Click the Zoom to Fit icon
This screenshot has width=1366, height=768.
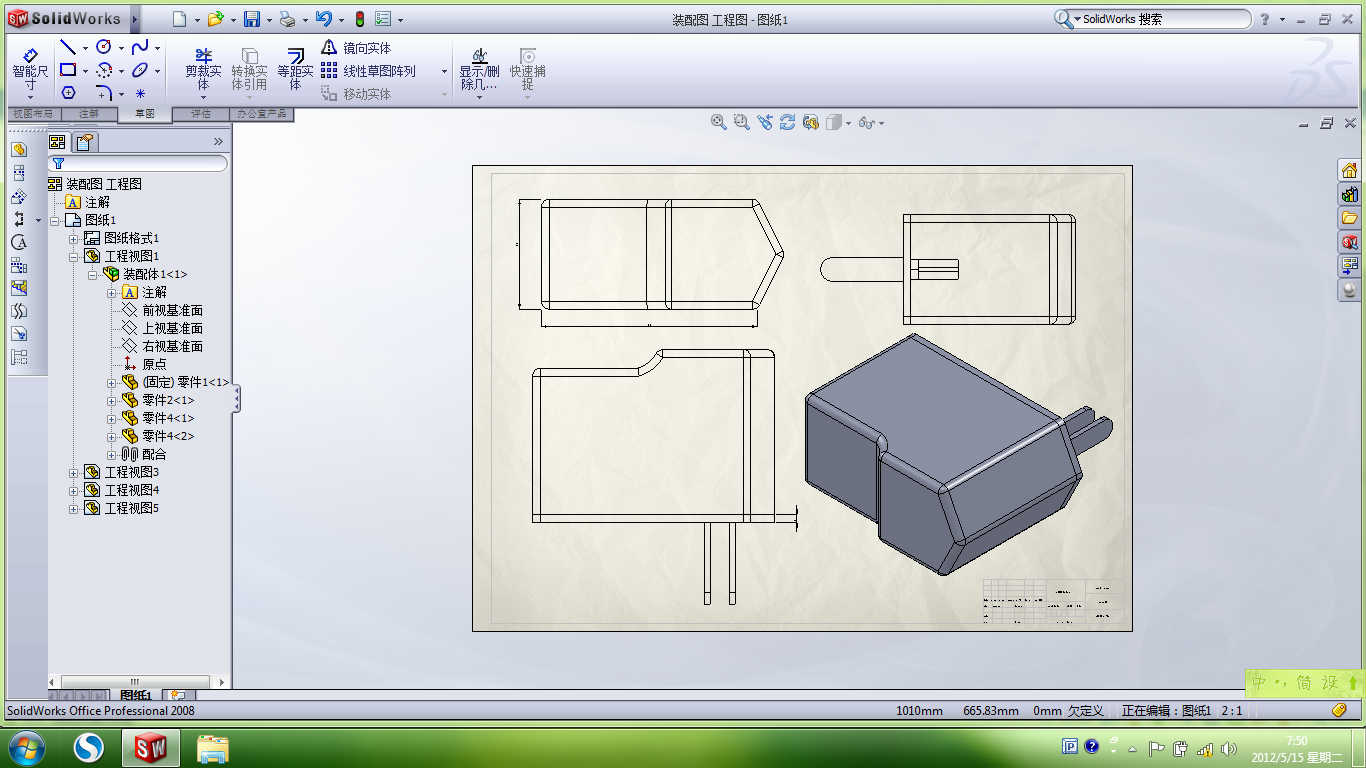click(x=718, y=122)
